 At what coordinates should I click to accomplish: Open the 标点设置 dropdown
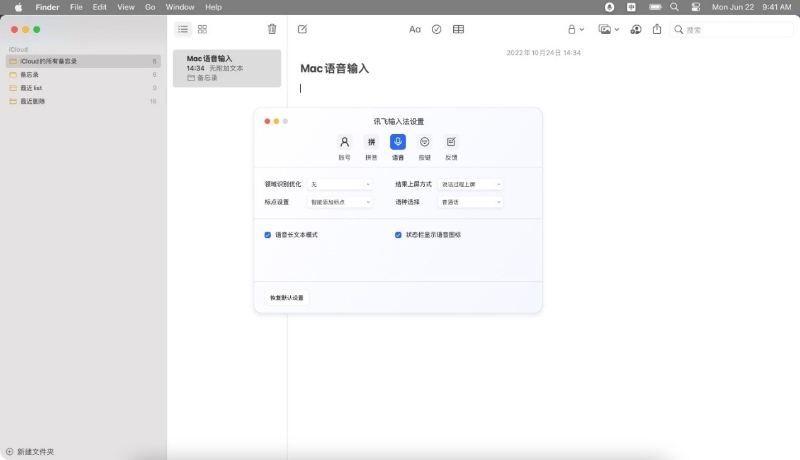(340, 202)
